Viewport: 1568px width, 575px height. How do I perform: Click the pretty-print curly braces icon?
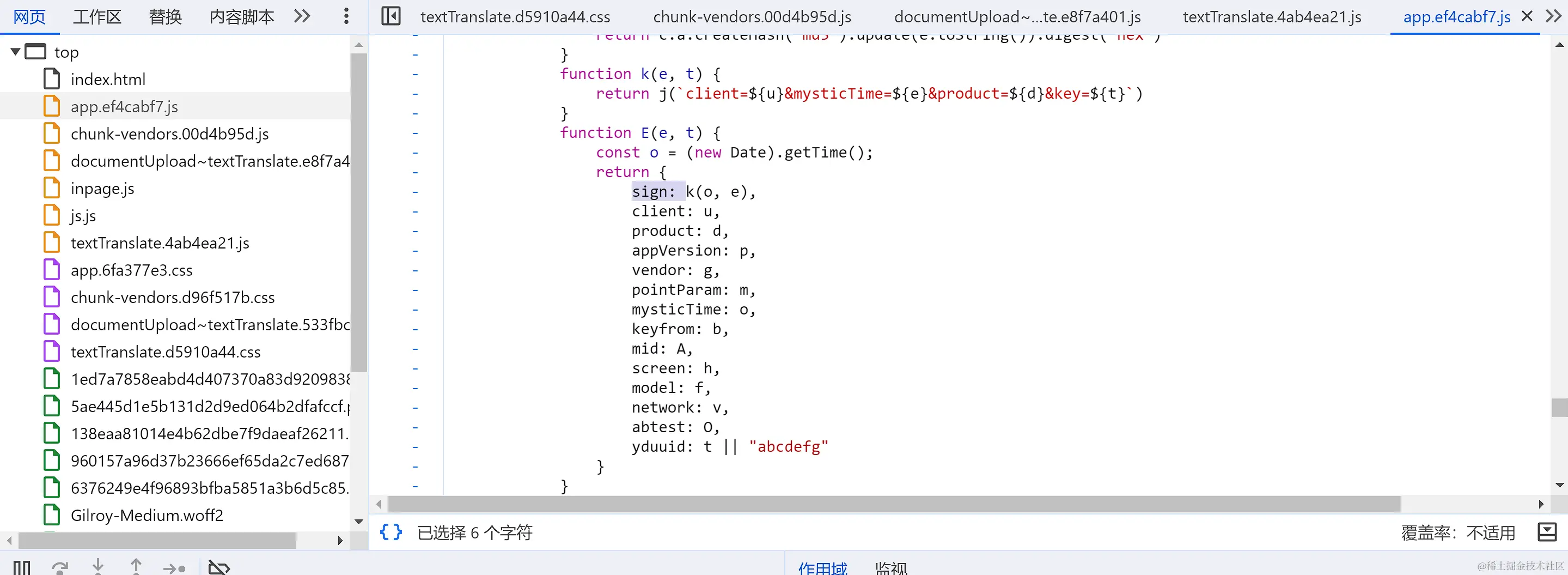pyautogui.click(x=391, y=532)
